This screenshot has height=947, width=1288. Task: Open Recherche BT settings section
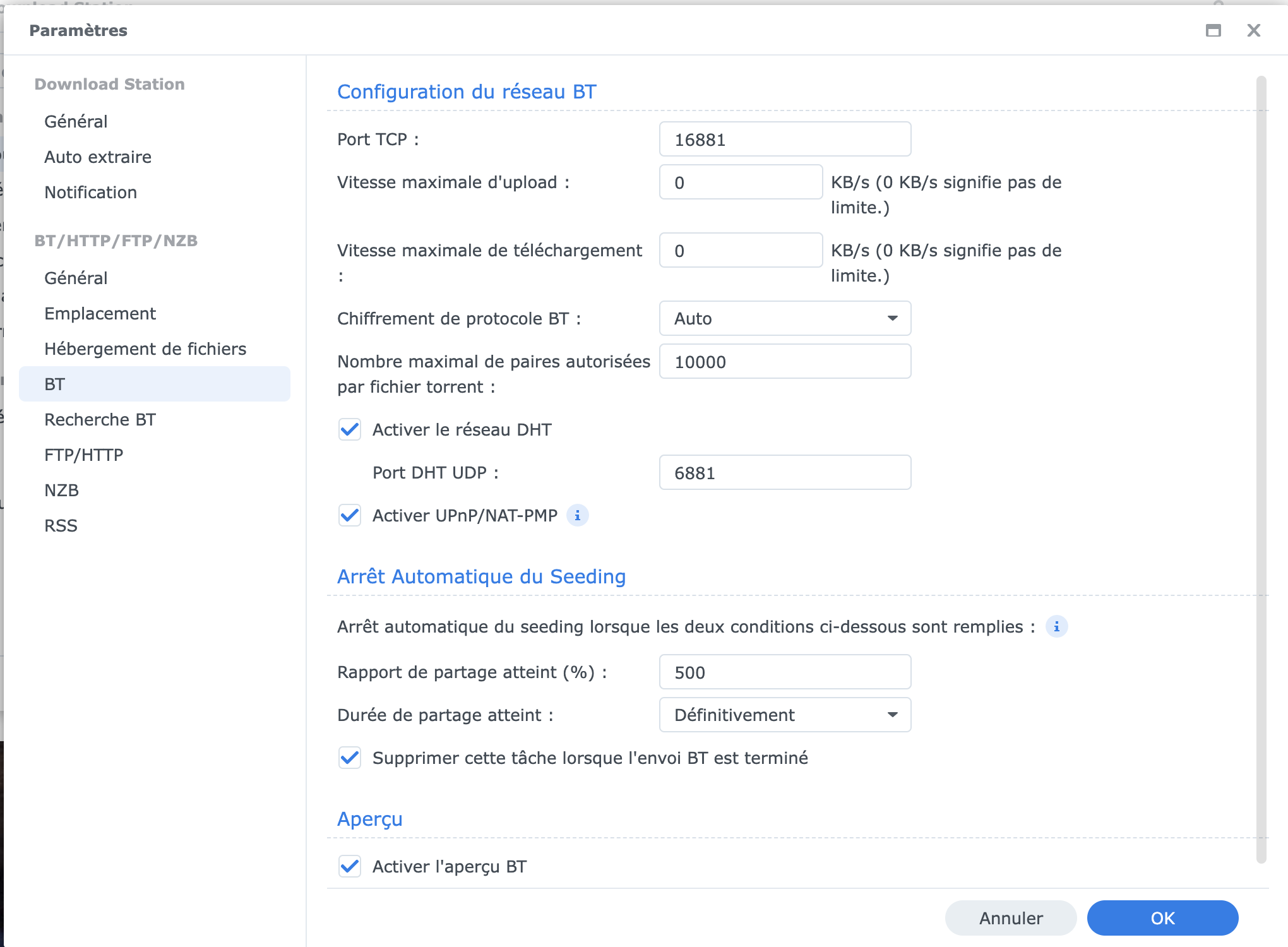pyautogui.click(x=100, y=420)
